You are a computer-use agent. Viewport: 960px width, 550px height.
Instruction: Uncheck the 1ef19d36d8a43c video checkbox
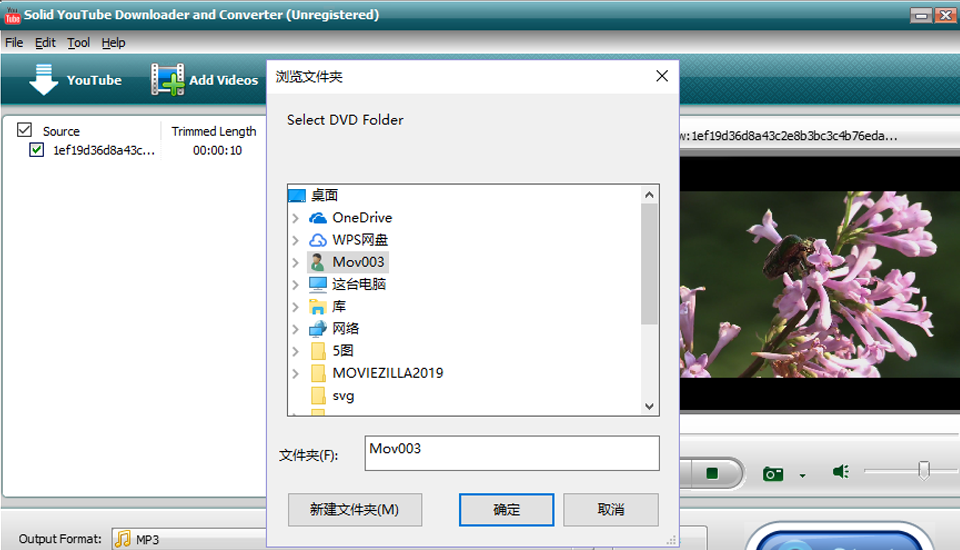(x=37, y=150)
